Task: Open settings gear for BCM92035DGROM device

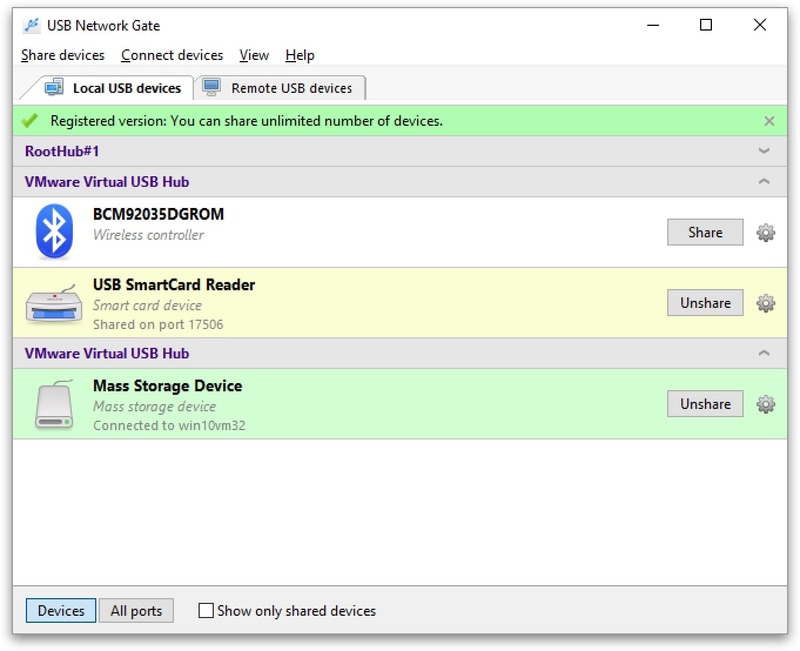Action: [765, 233]
